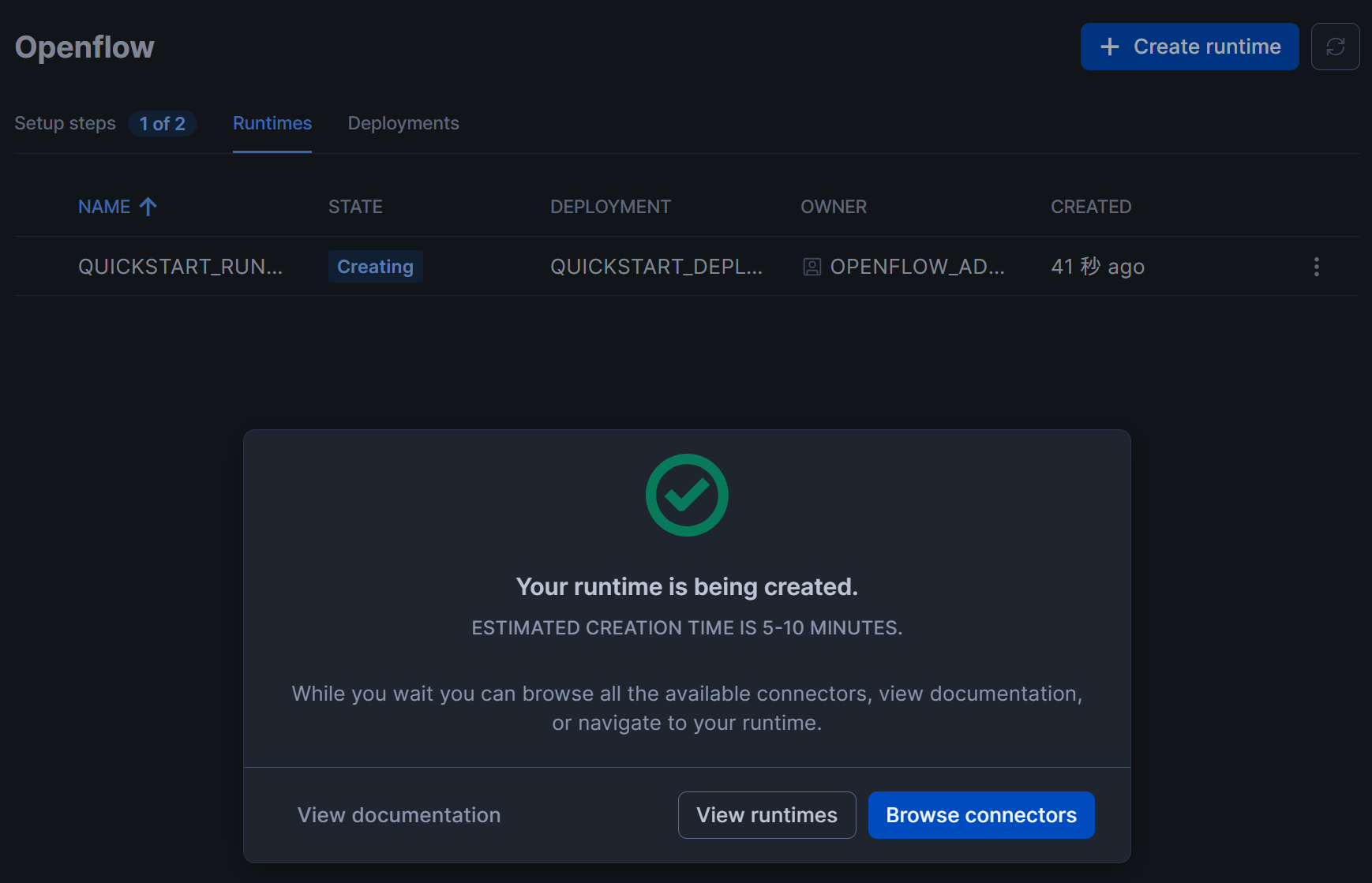Viewport: 1372px width, 883px height.
Task: Click the NAME sort arrow icon
Action: [x=148, y=207]
